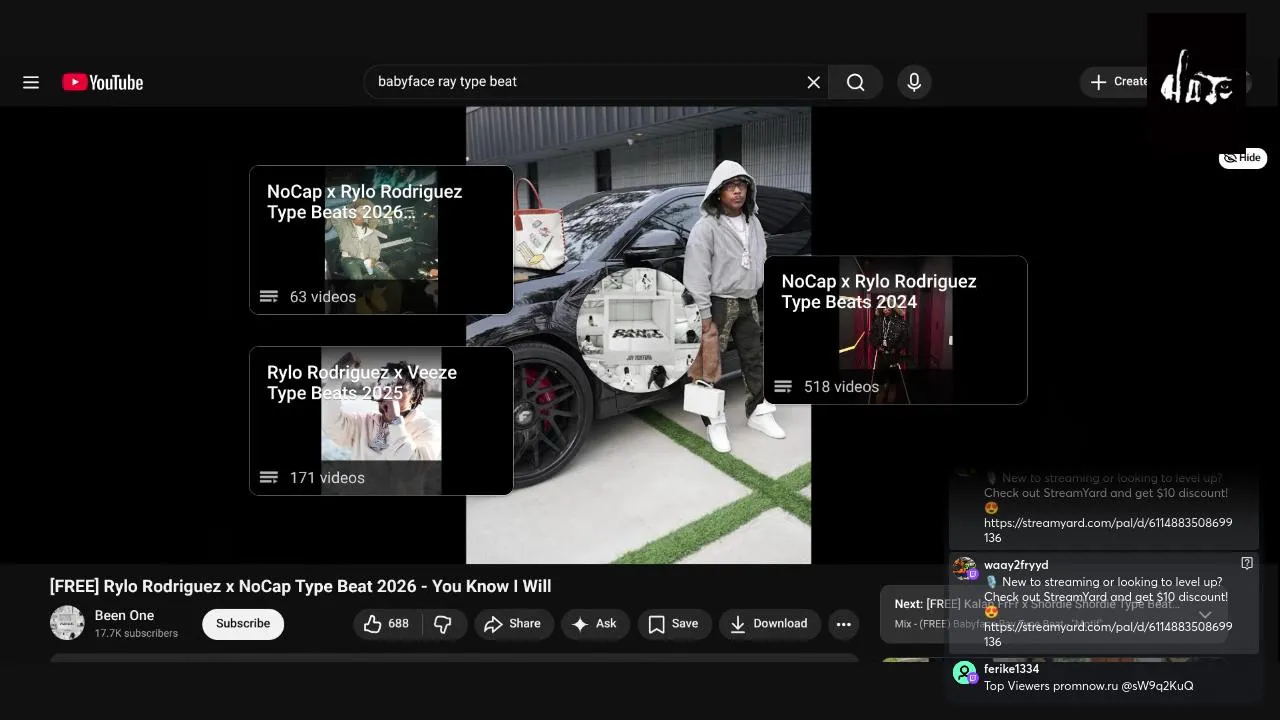The width and height of the screenshot is (1280, 720).
Task: Open the message options icon beside waay2fryyd
Action: point(1247,563)
